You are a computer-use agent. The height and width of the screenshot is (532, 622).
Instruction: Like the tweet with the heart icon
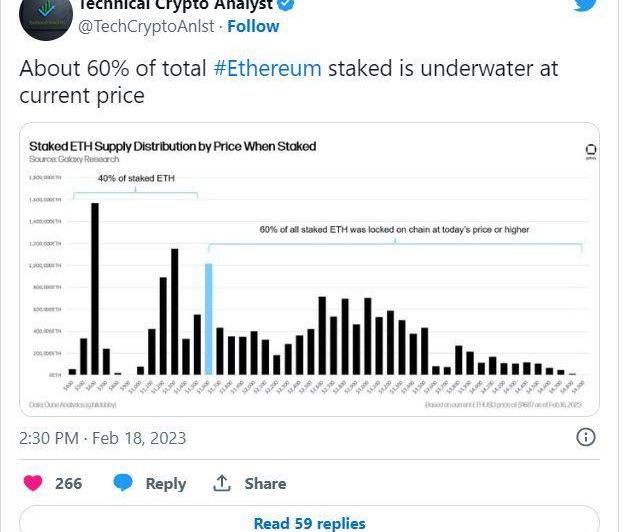(x=33, y=483)
